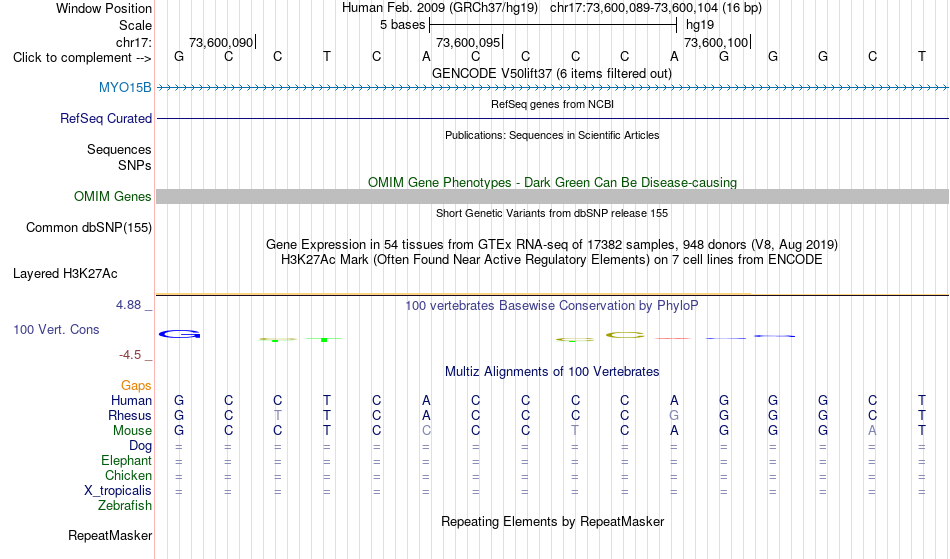Screen dimensions: 950x559
Task: Click the Window Position label
Action: [104, 8]
